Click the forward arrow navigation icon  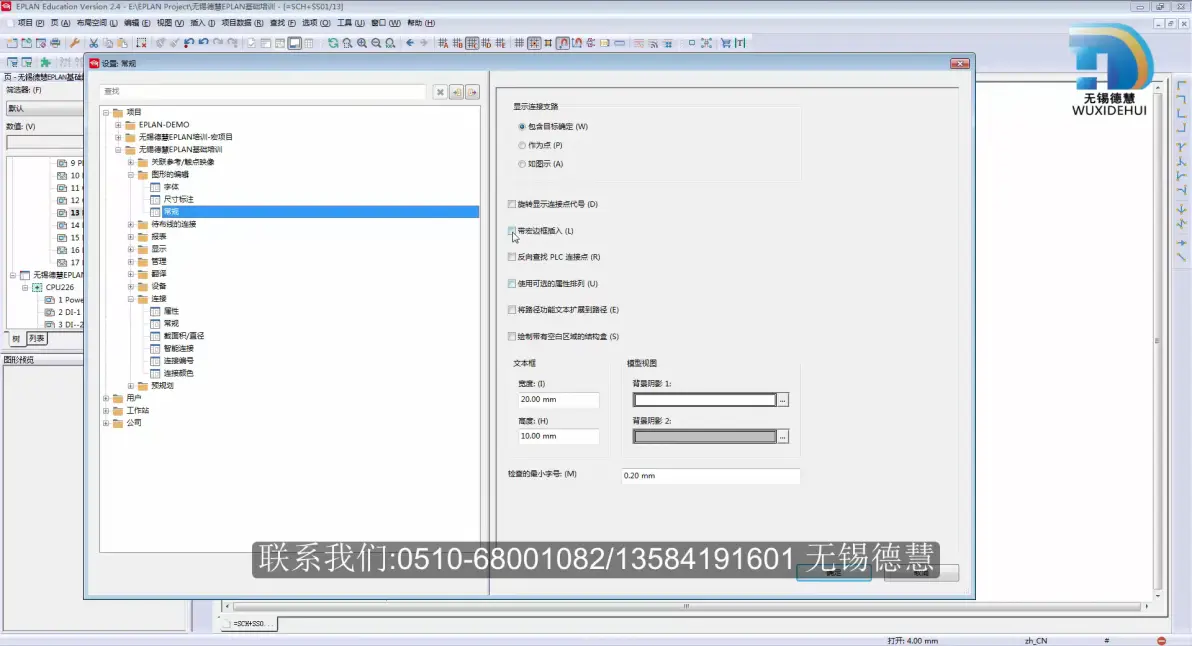point(424,43)
